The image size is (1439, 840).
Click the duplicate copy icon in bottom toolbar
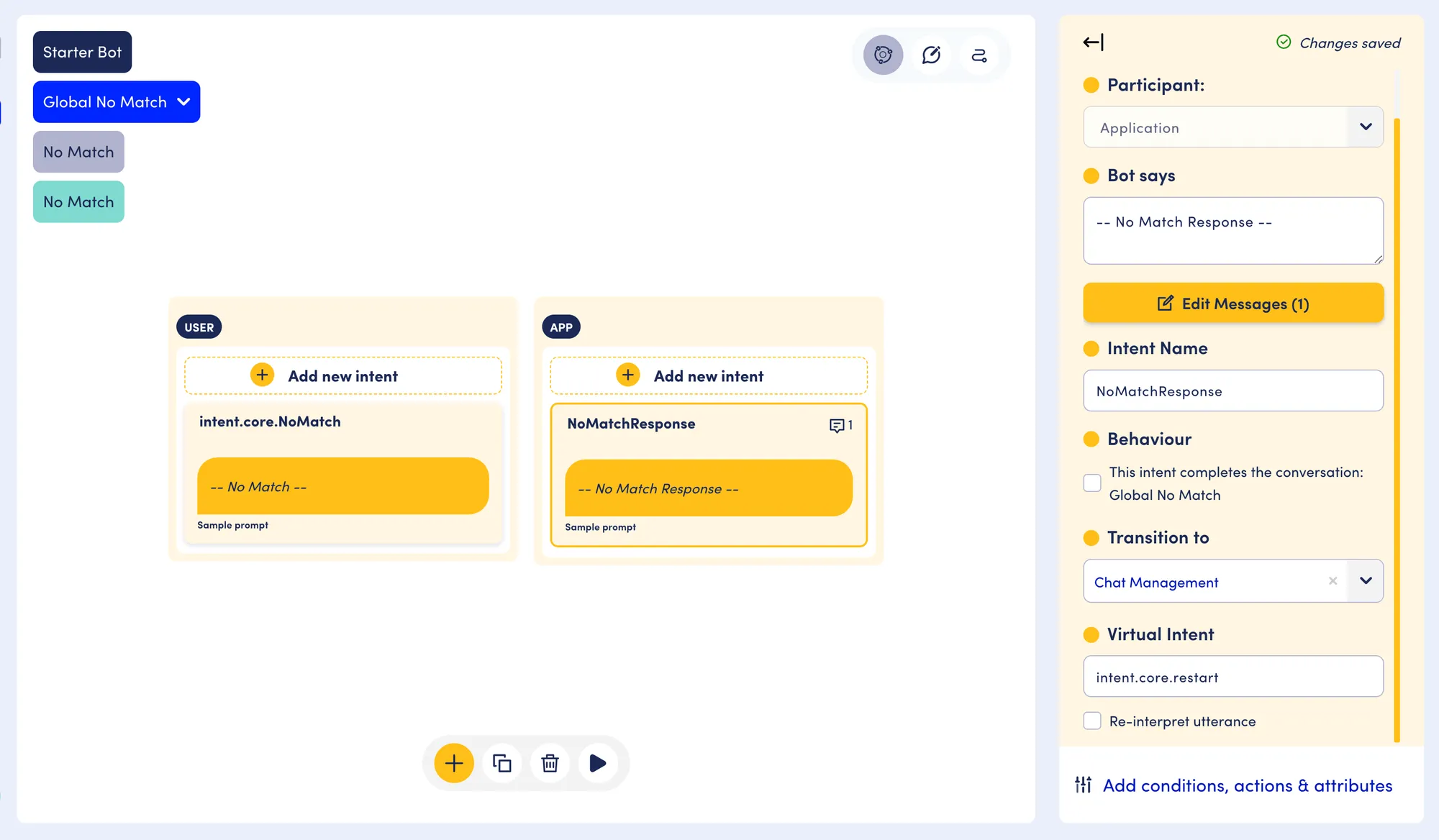502,763
